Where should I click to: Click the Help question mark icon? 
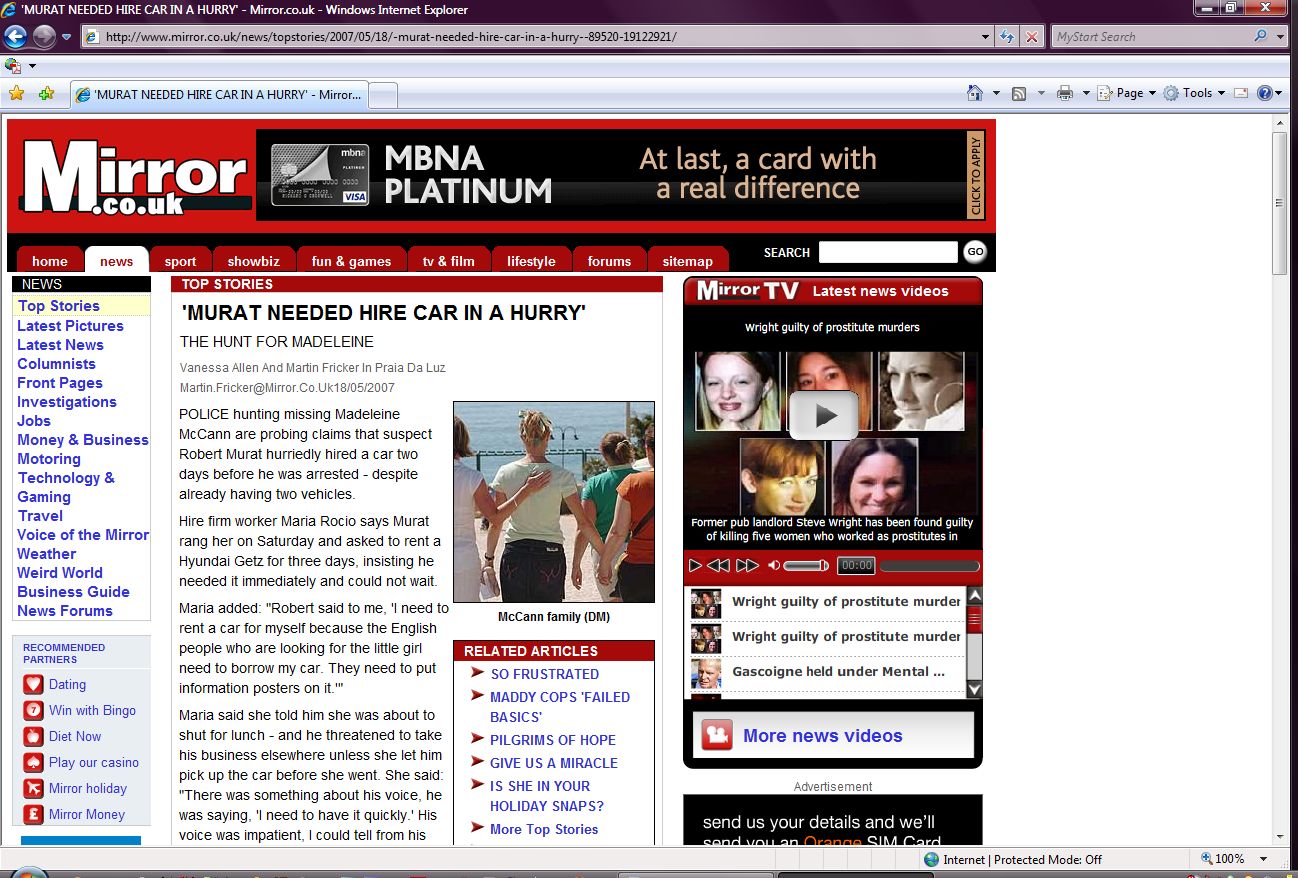1264,93
